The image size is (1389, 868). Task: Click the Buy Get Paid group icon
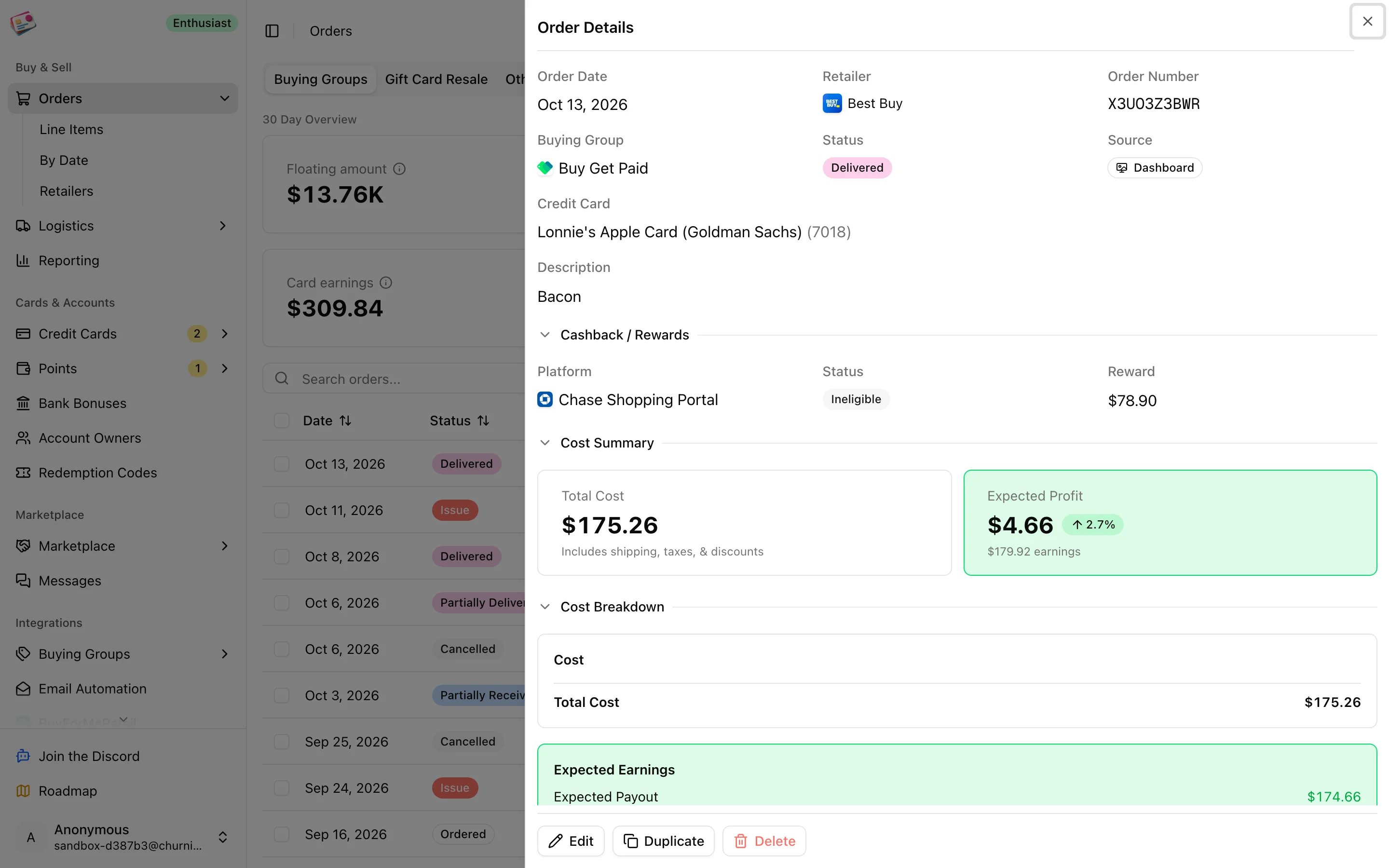pos(545,168)
